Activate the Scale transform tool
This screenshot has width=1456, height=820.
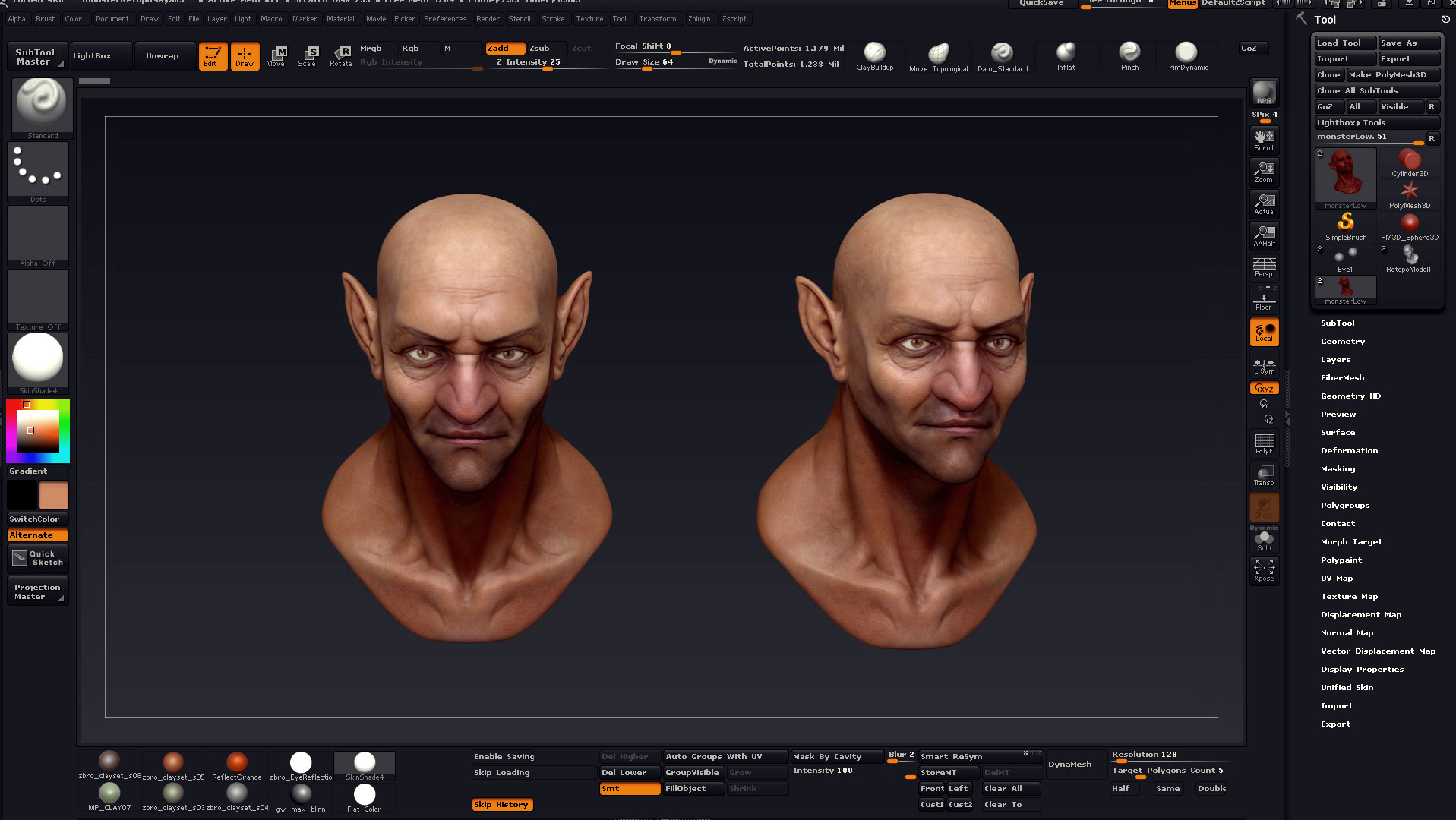pyautogui.click(x=308, y=56)
